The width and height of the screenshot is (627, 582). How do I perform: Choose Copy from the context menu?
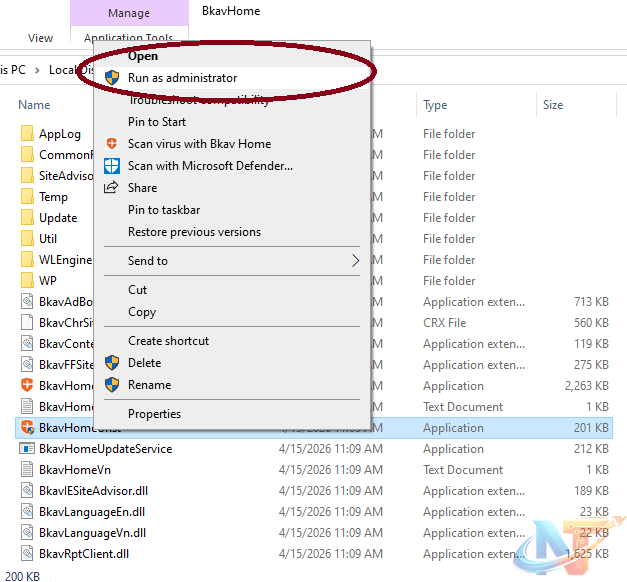click(x=142, y=312)
